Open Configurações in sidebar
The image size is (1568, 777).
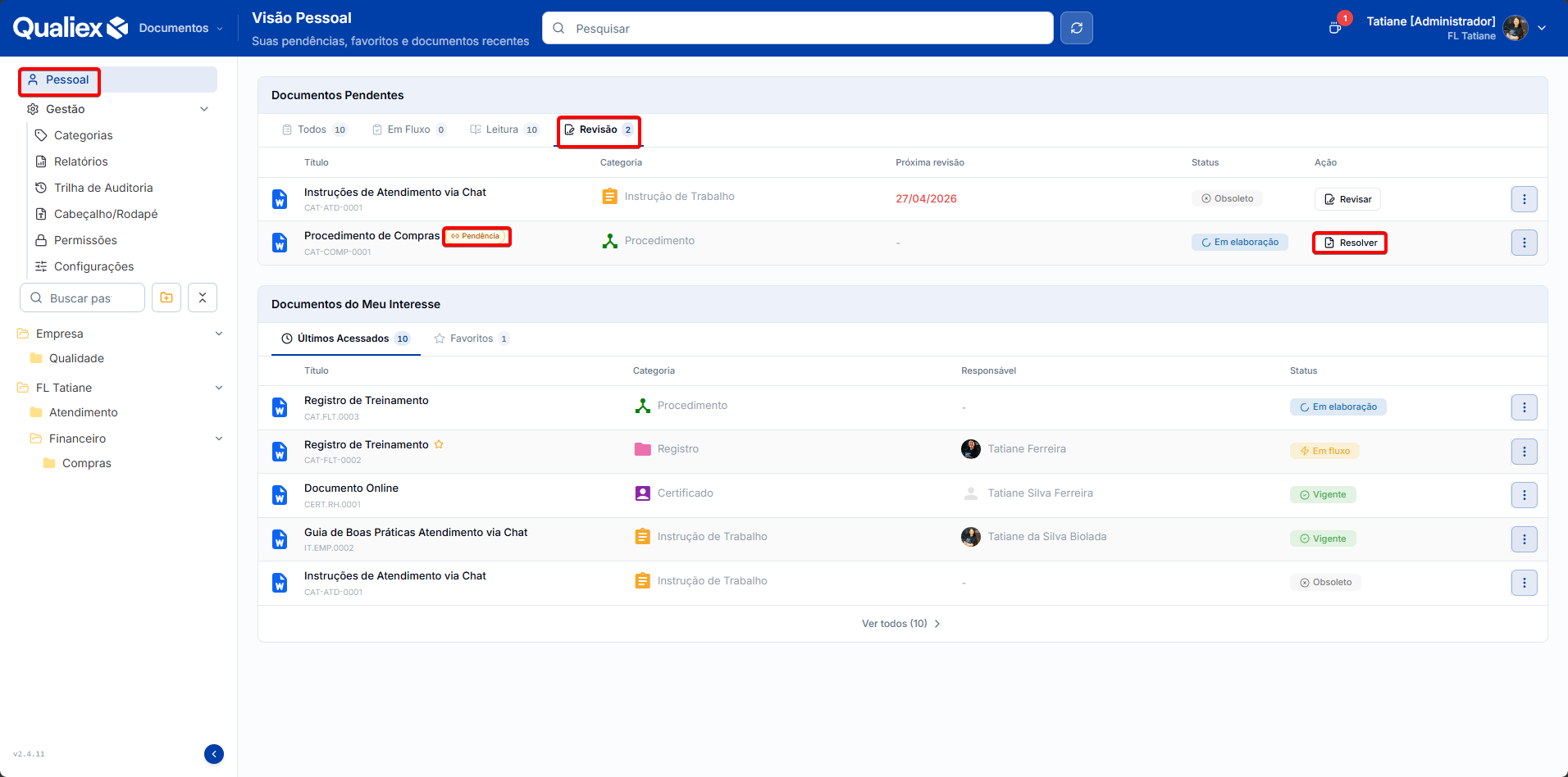(93, 266)
